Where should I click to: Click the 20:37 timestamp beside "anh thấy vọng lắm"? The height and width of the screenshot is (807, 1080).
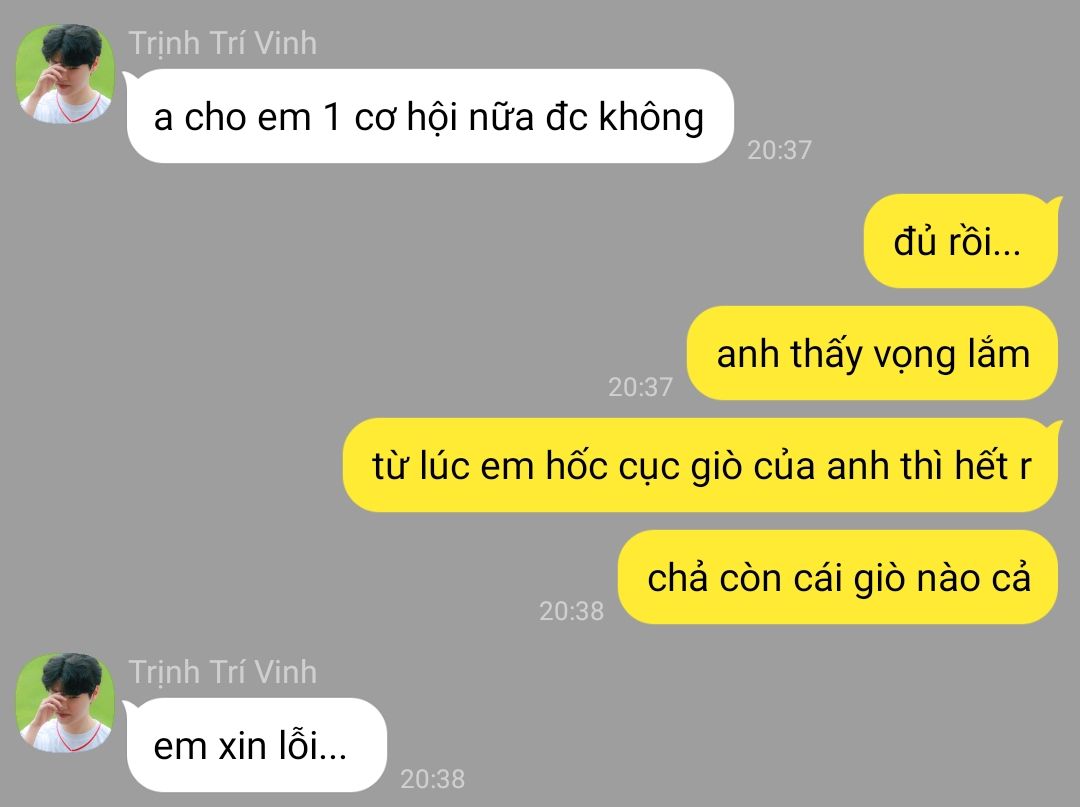pos(641,387)
